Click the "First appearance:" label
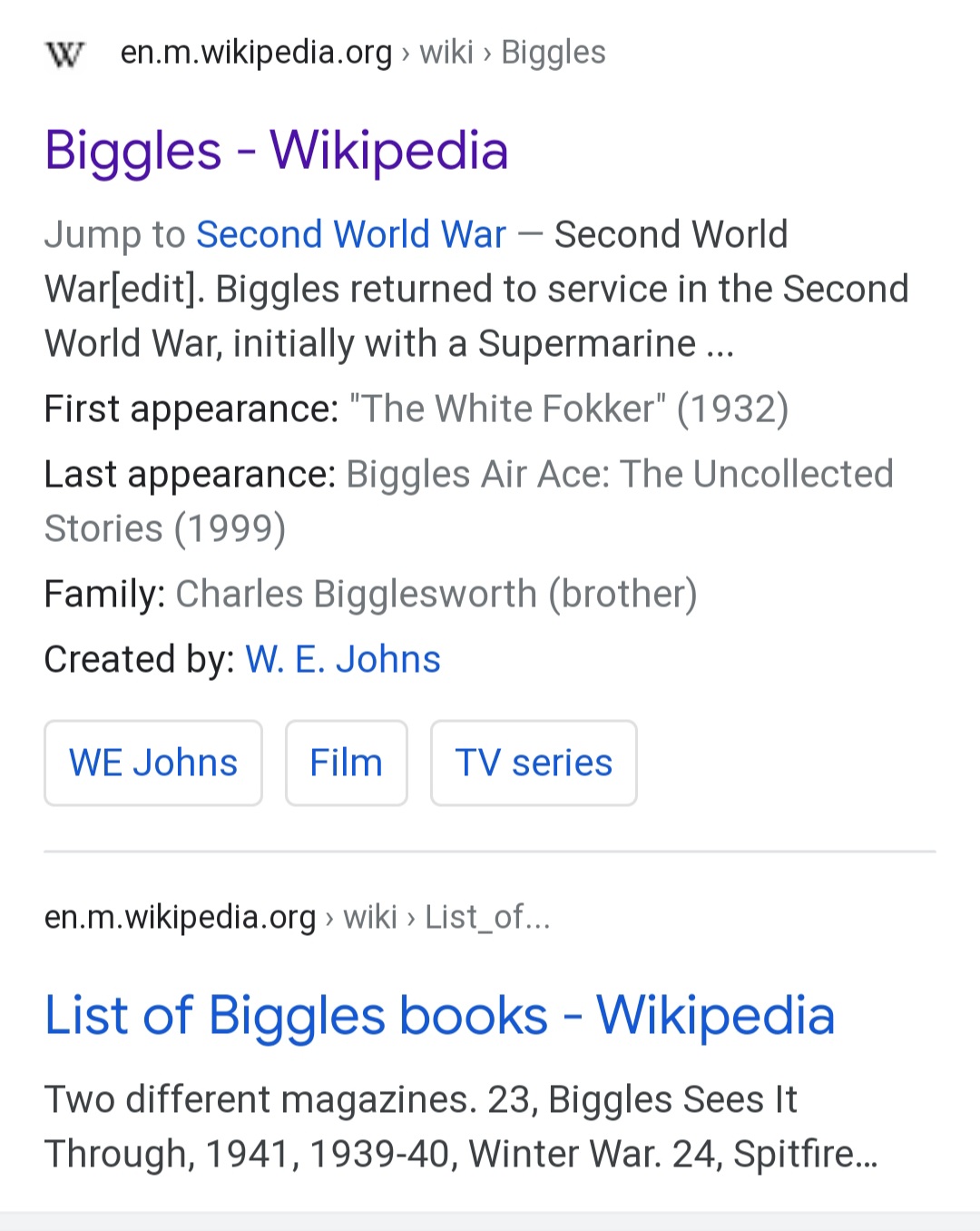Viewport: 980px width, 1231px height. tap(191, 409)
